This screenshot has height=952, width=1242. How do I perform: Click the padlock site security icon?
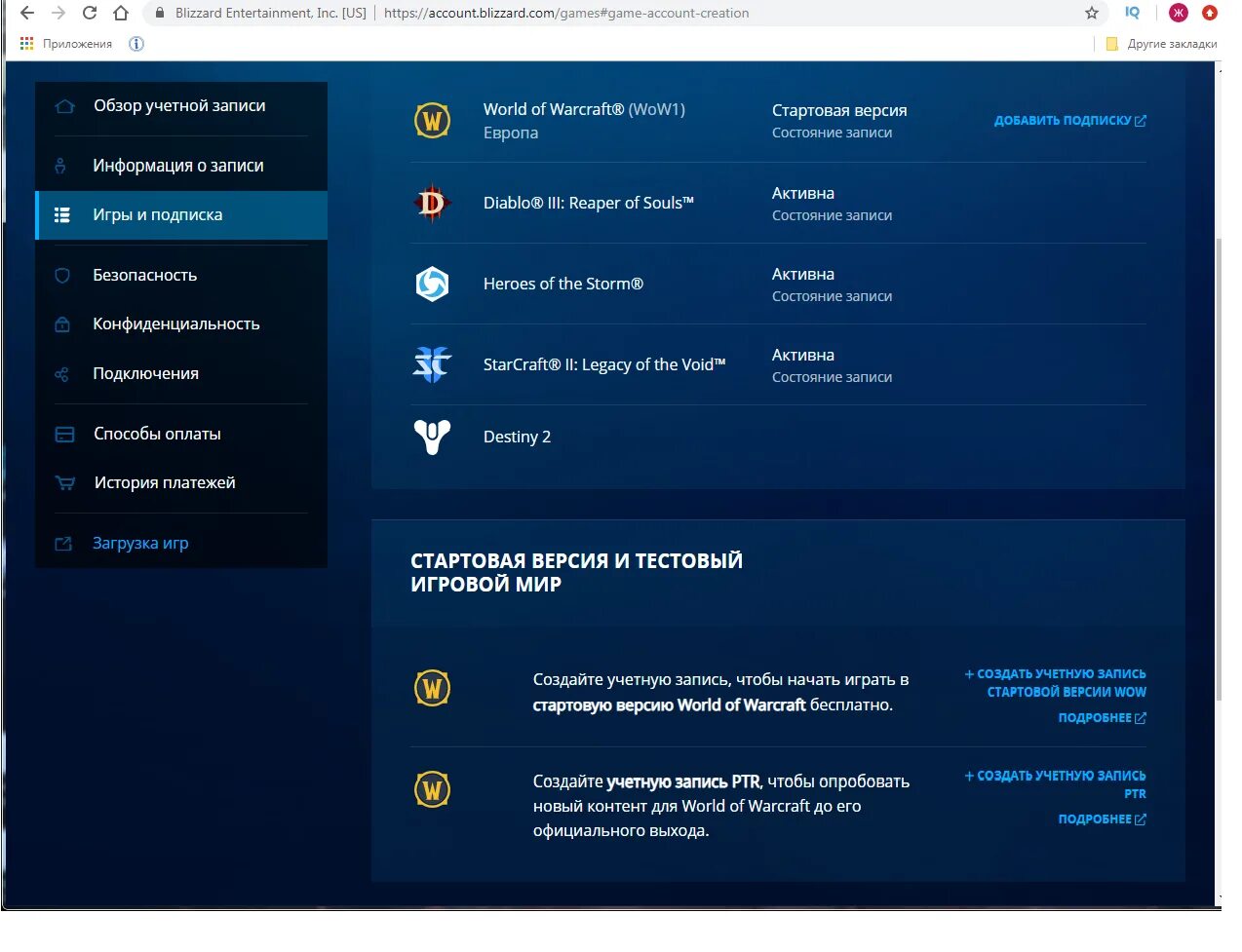[x=160, y=13]
